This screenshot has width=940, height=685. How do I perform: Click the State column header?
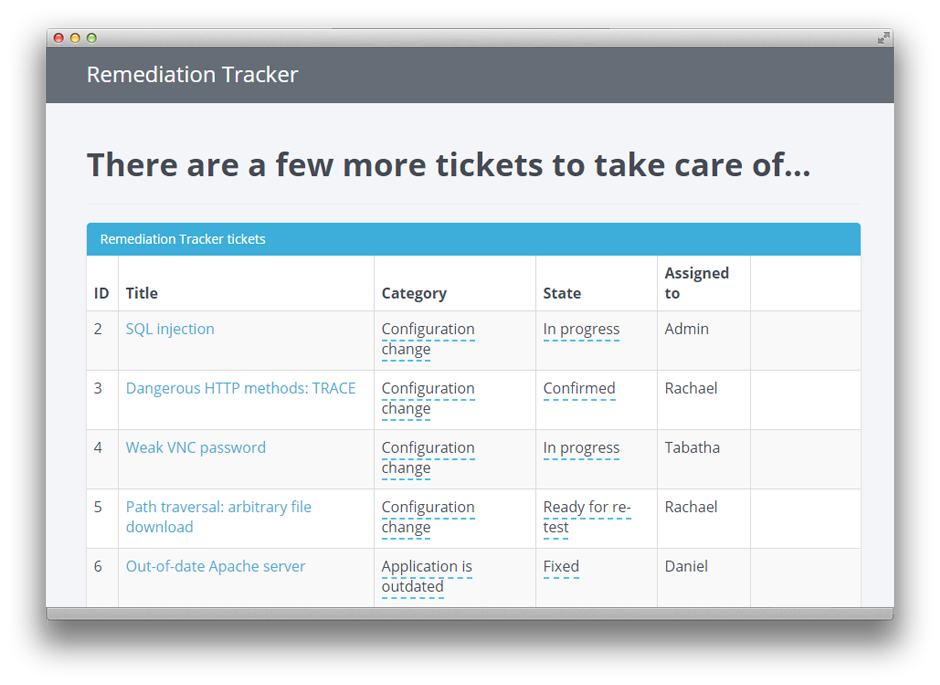click(x=562, y=293)
